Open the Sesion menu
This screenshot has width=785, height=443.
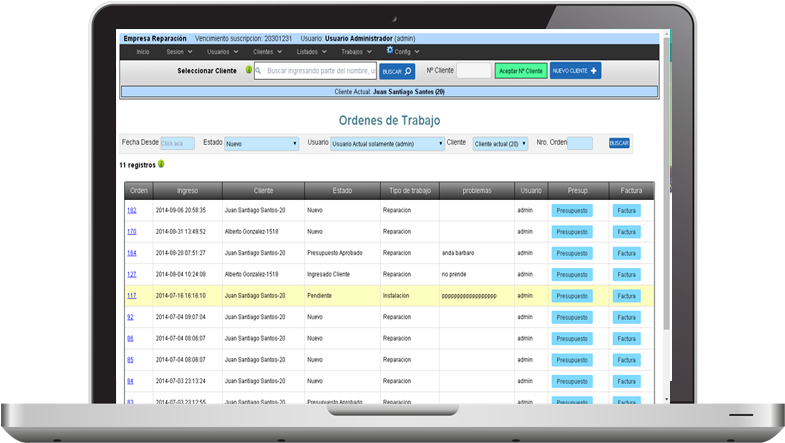[177, 51]
